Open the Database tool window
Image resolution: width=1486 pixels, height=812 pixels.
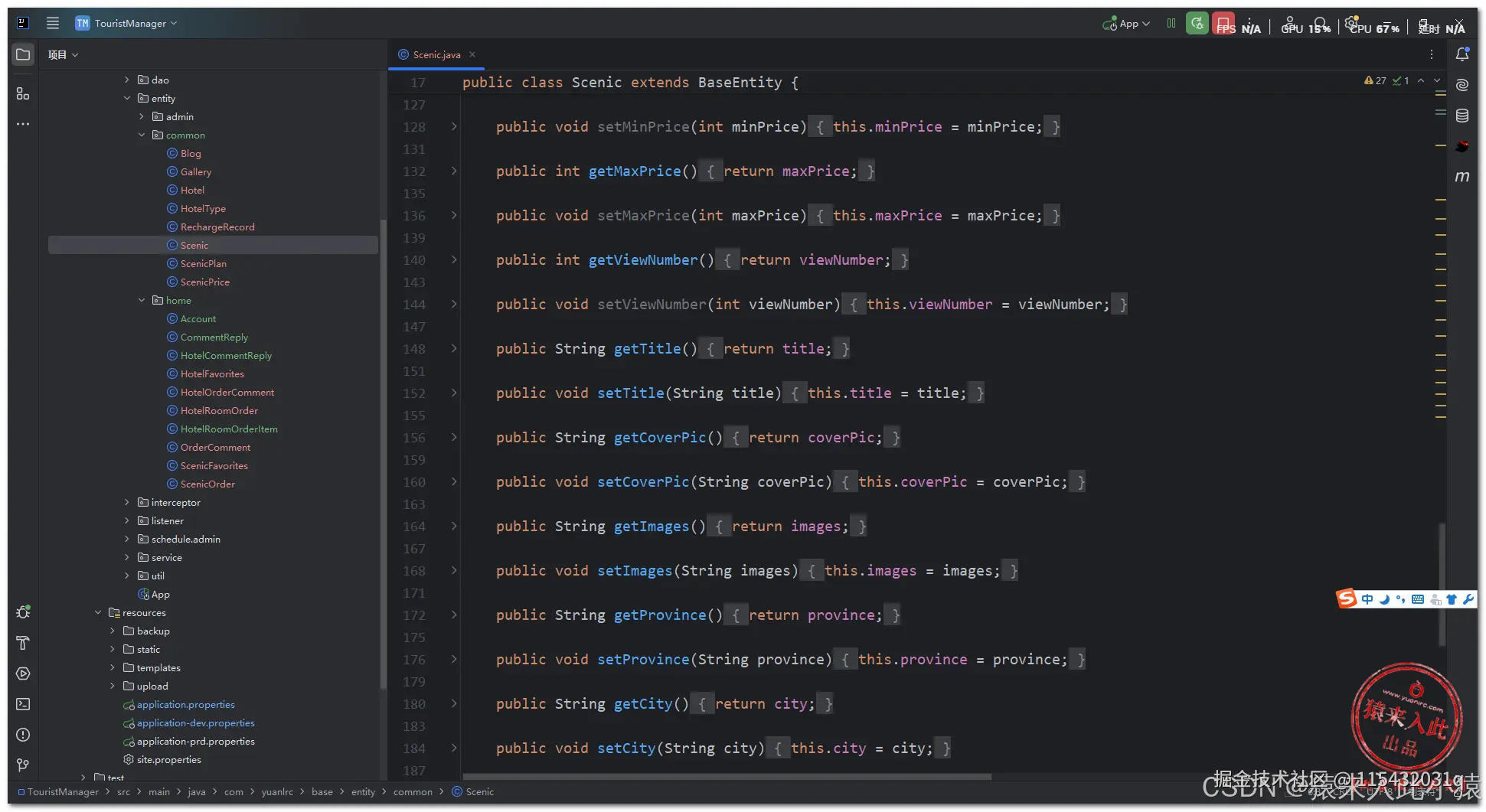click(1462, 116)
